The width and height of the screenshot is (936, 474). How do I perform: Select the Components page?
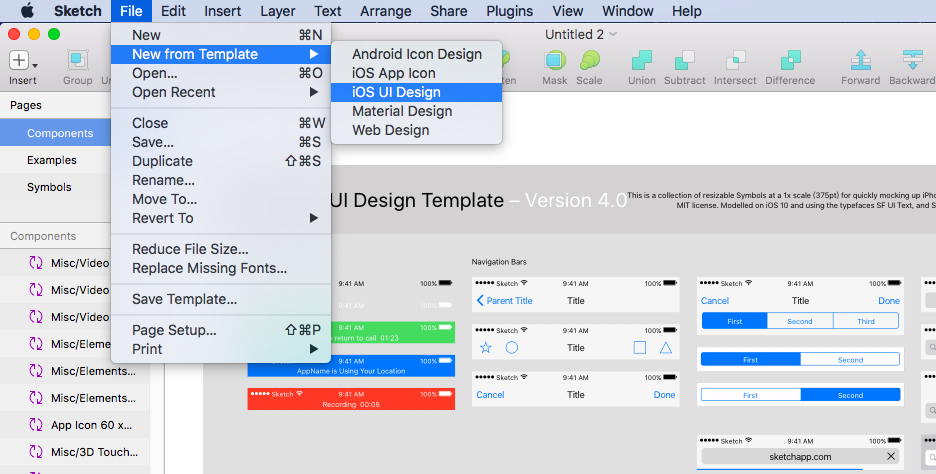coord(56,133)
